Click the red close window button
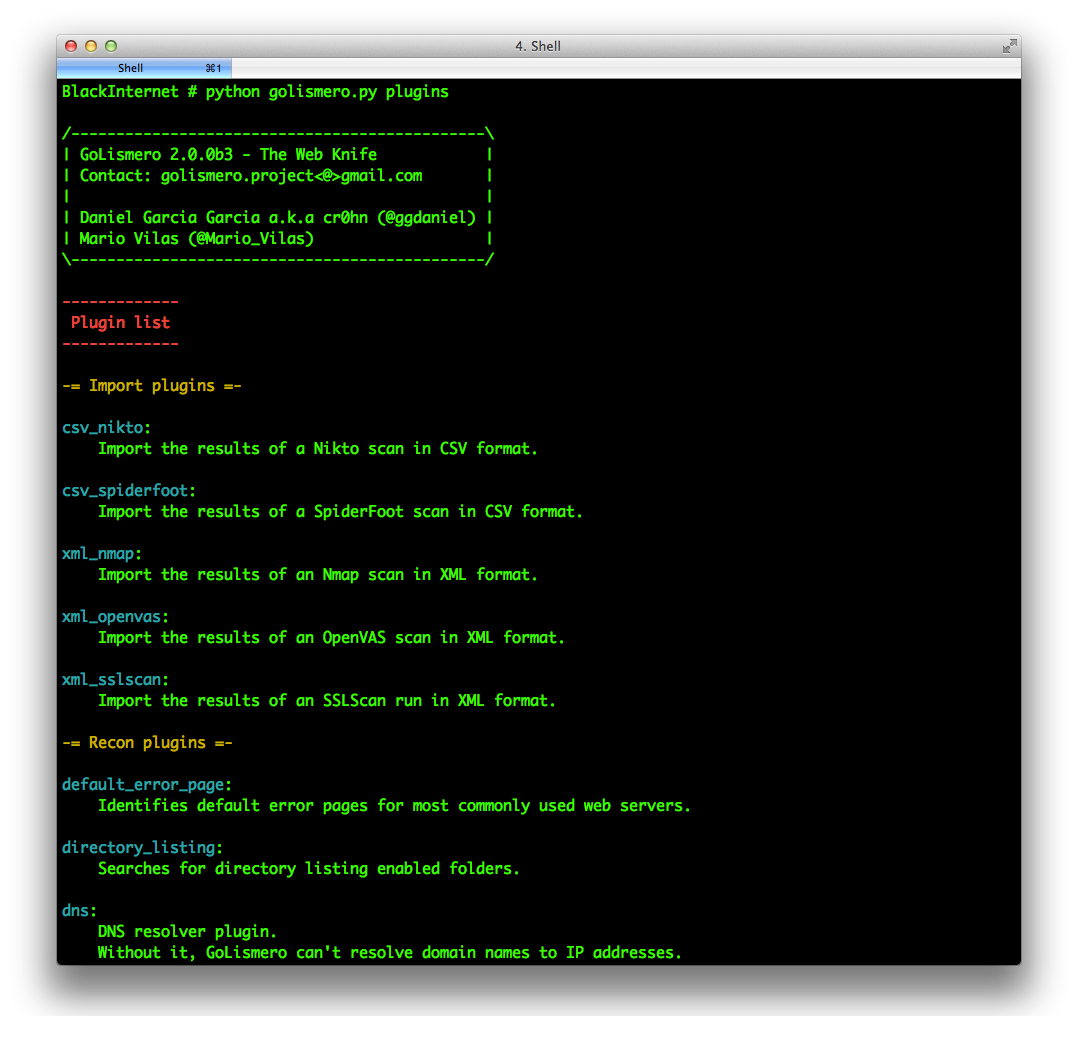The width and height of the screenshot is (1078, 1044). [x=71, y=46]
